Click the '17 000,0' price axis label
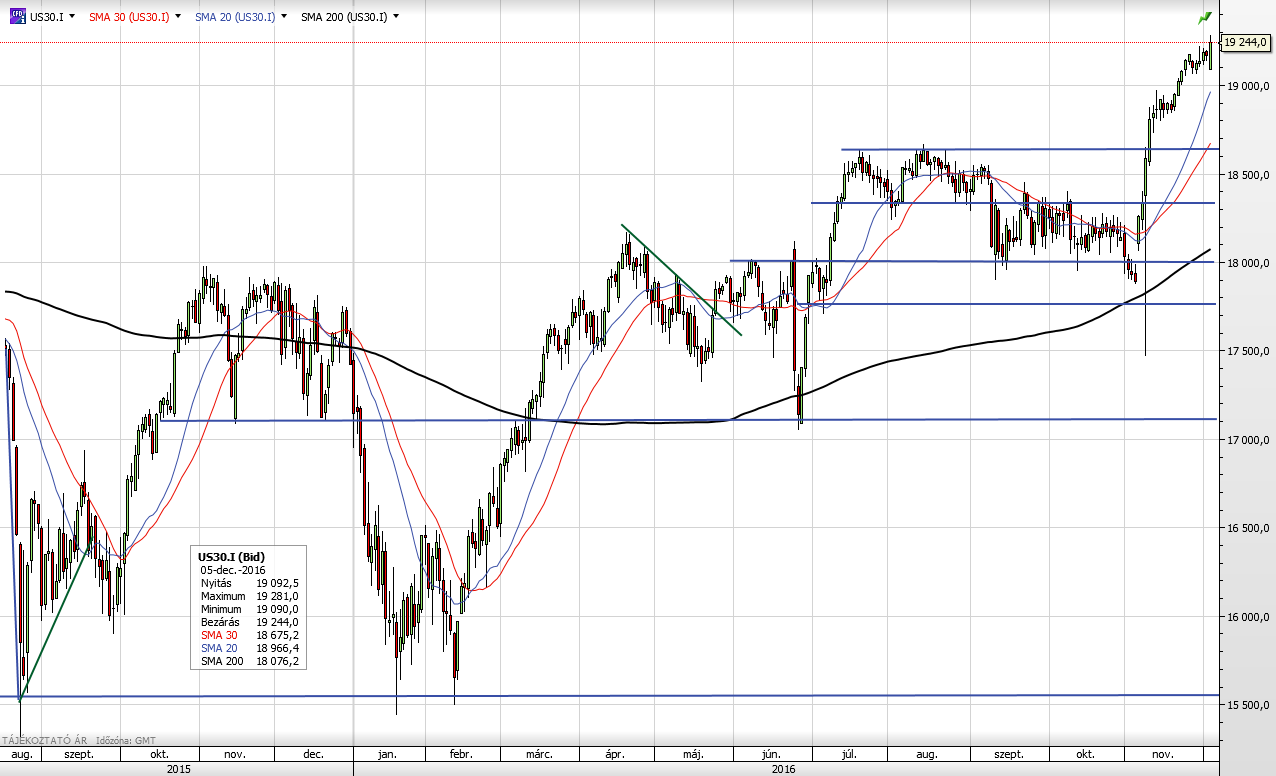 [x=1249, y=440]
